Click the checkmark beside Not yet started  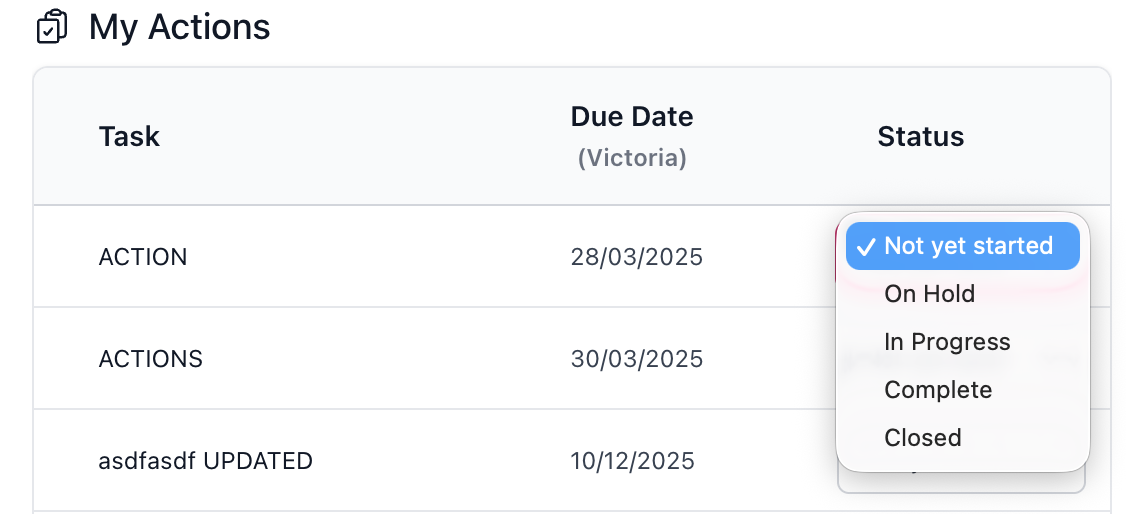click(x=866, y=247)
